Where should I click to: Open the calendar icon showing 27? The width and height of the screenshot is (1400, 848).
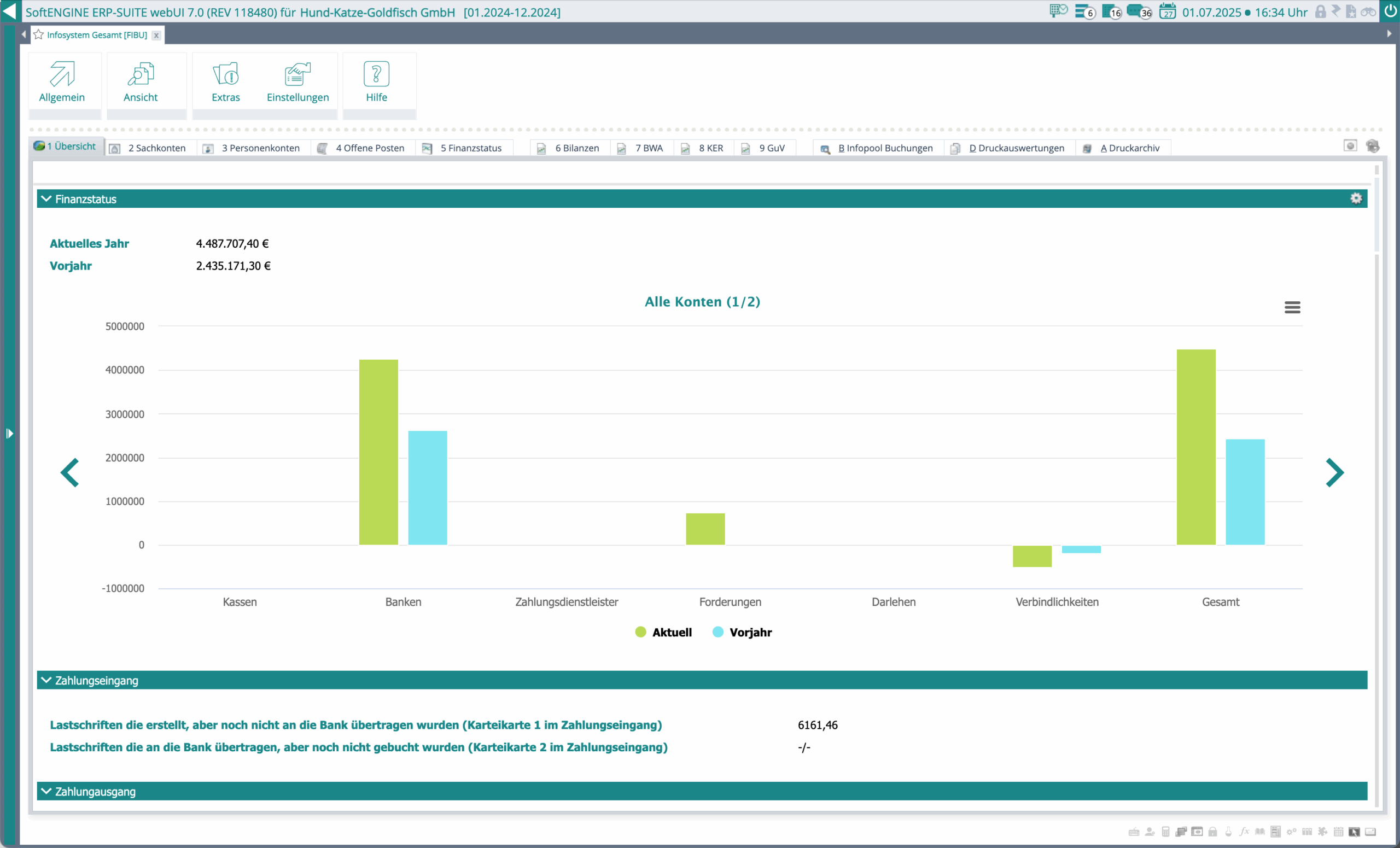click(1167, 11)
